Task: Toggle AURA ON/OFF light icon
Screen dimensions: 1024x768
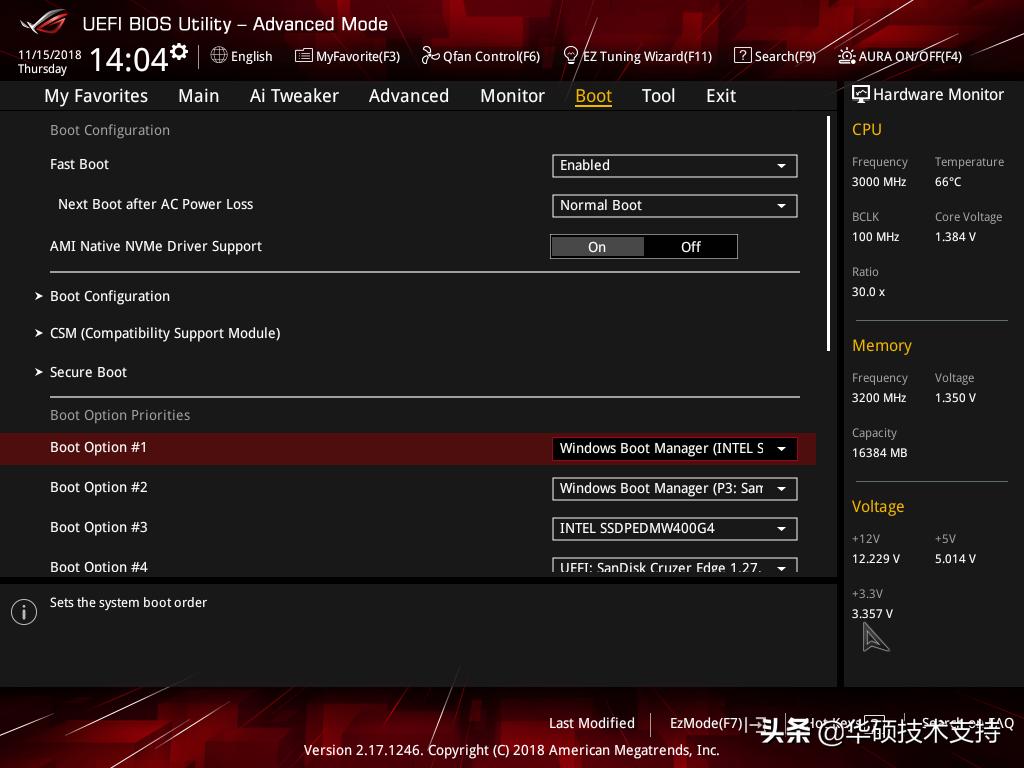Action: (x=846, y=56)
